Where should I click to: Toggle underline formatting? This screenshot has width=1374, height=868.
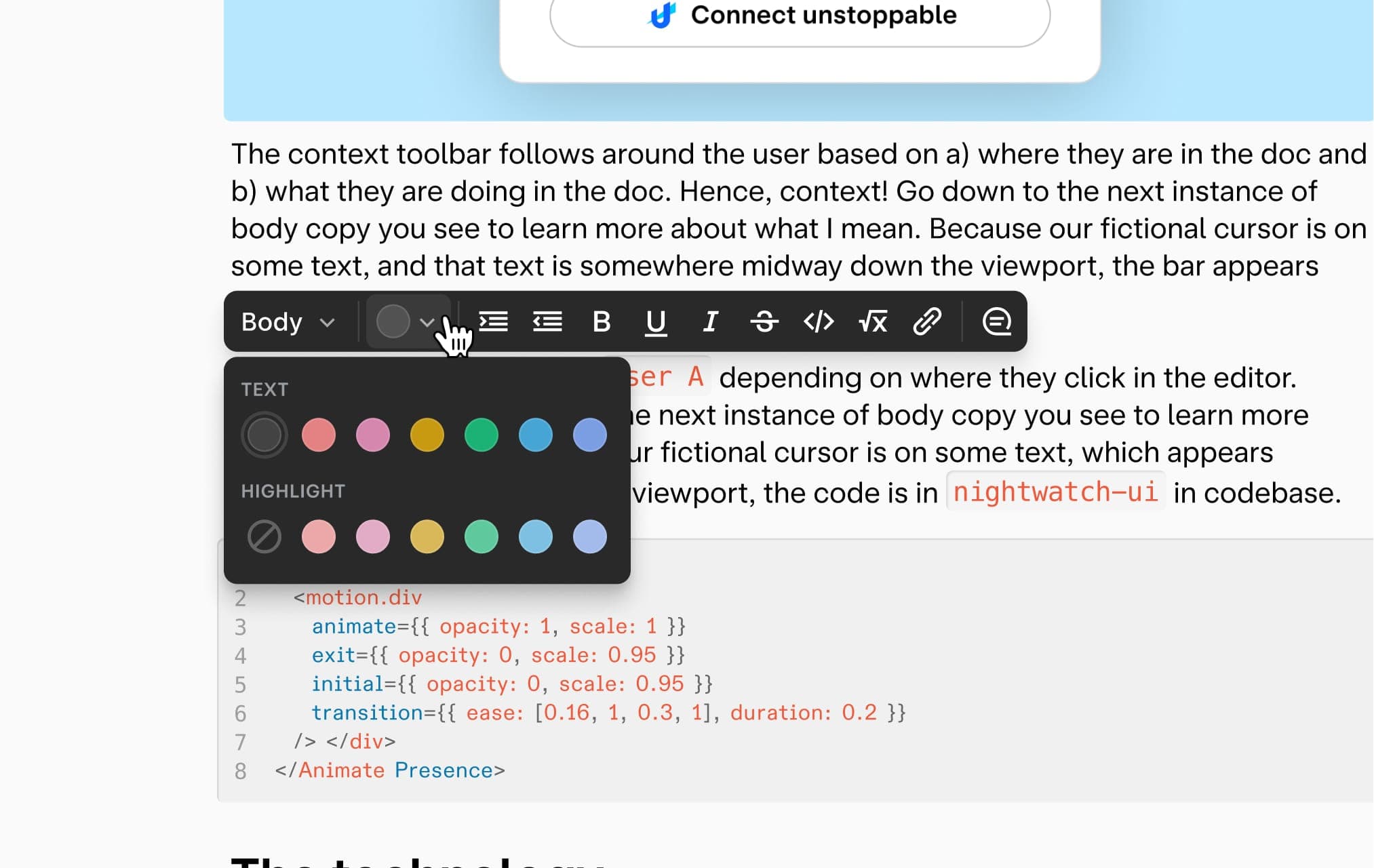[x=655, y=321]
